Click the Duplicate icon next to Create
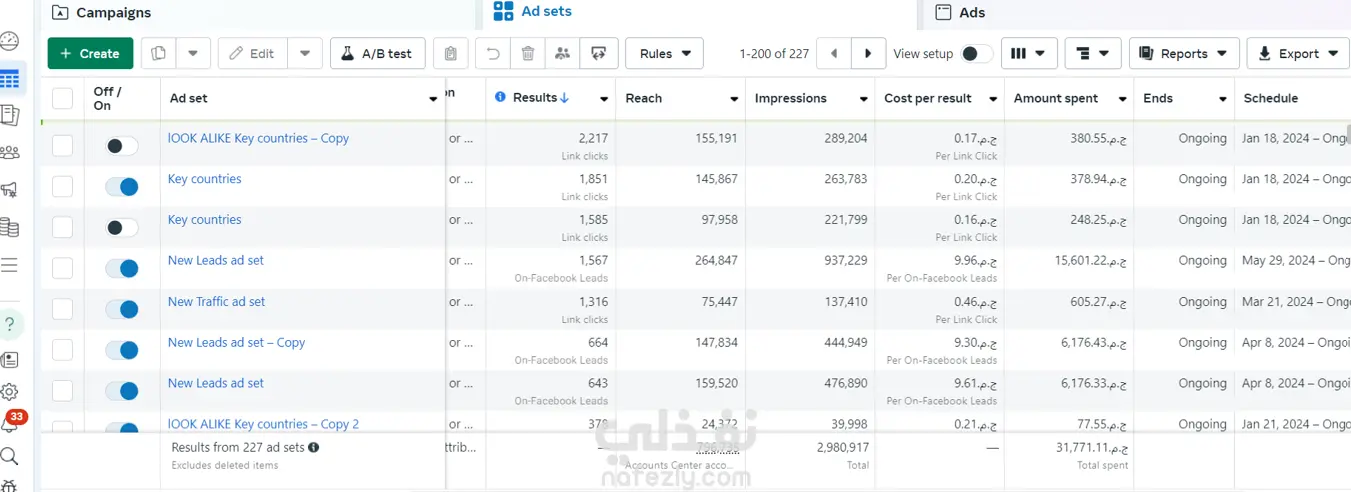Viewport: 1351px width, 492px height. [159, 54]
